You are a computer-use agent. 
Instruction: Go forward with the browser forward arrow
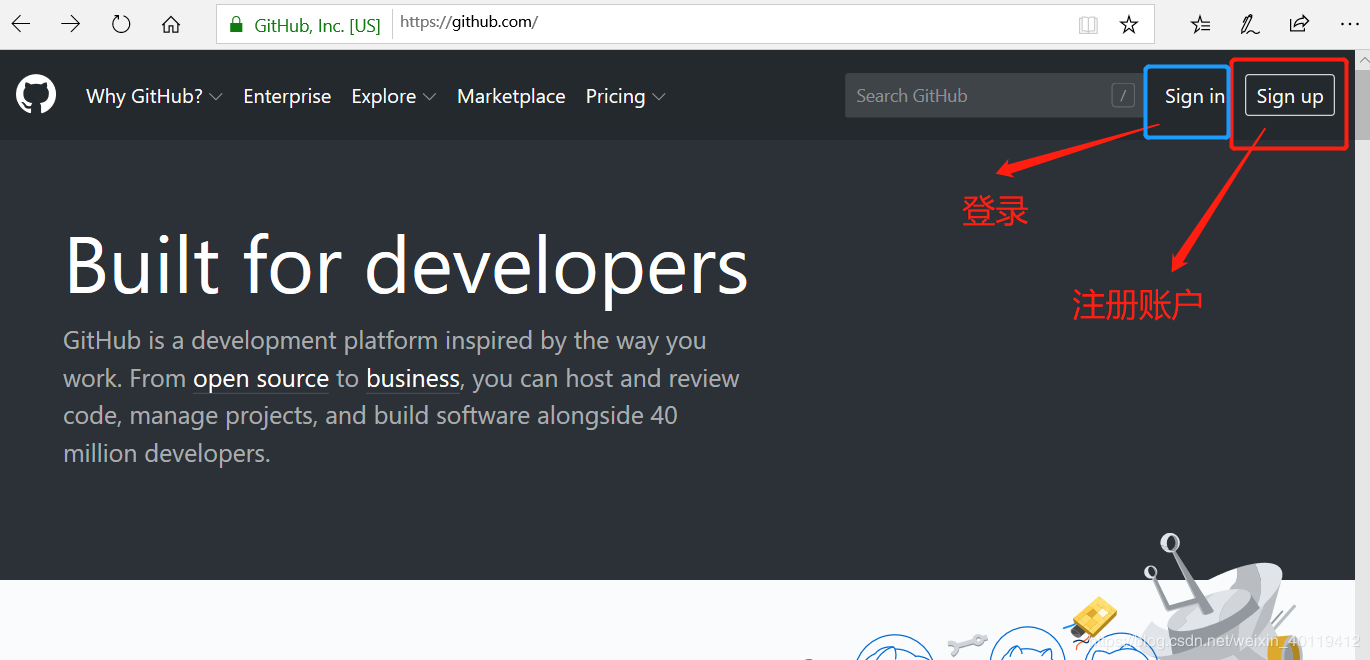pos(70,24)
